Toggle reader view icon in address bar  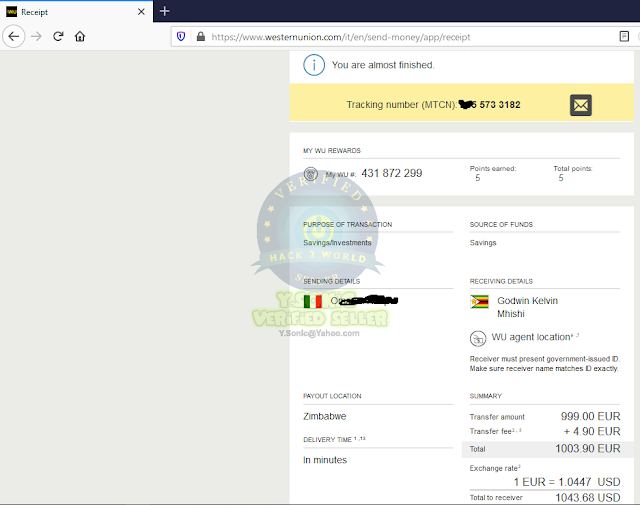(x=624, y=37)
